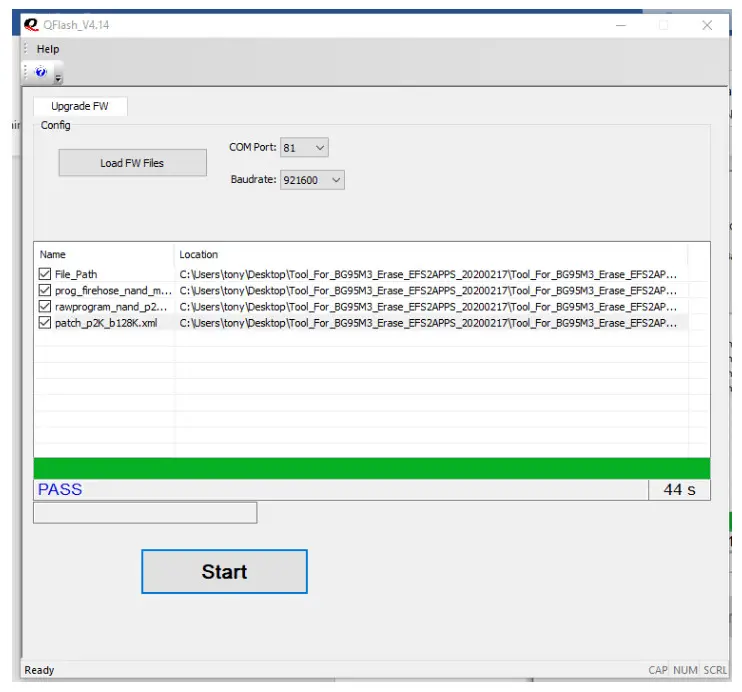Close the QFlash window

pyautogui.click(x=707, y=25)
